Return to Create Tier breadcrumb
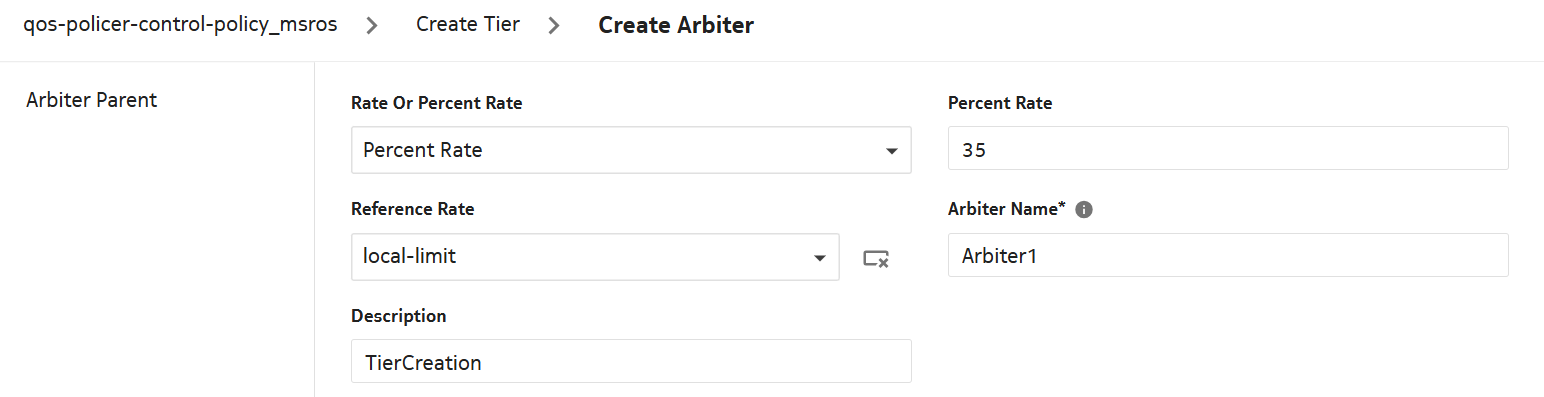 468,25
